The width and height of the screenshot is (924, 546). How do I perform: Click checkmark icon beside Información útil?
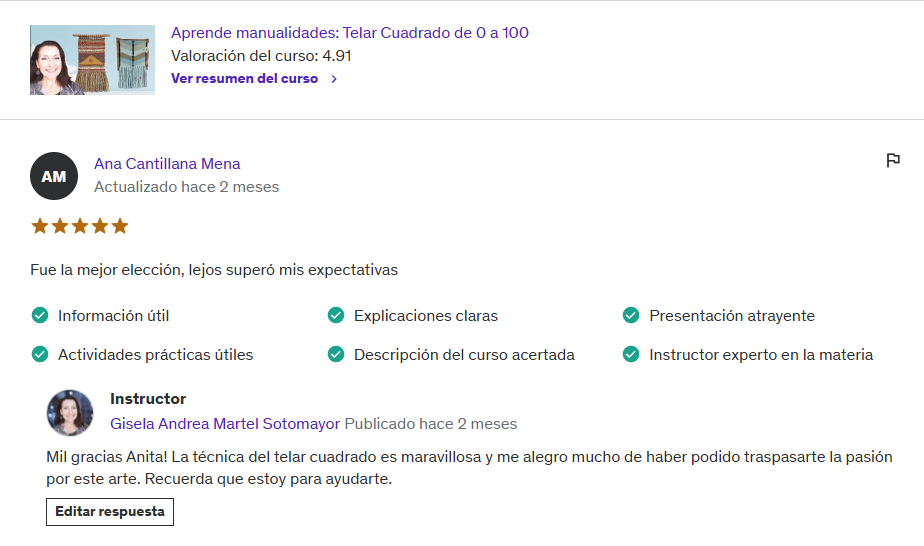(40, 316)
